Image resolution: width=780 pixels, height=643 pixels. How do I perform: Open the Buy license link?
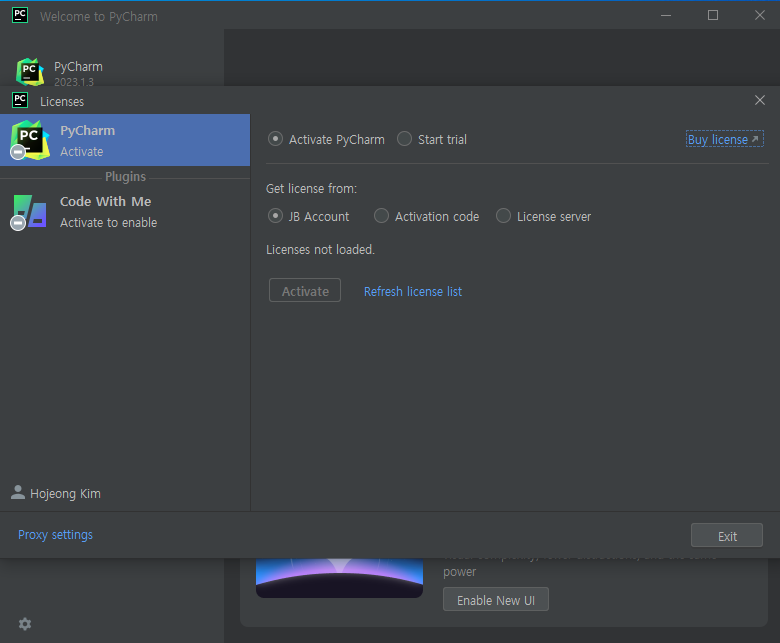click(x=724, y=140)
